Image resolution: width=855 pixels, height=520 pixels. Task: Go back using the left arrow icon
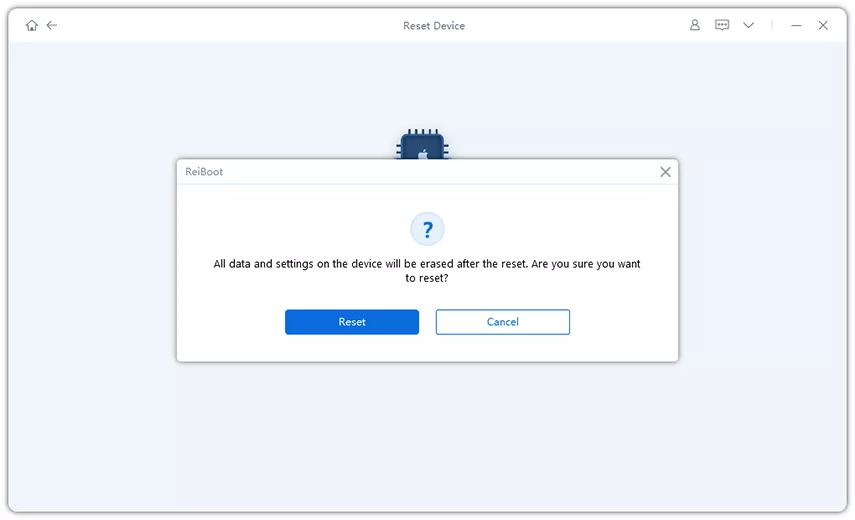(x=52, y=25)
